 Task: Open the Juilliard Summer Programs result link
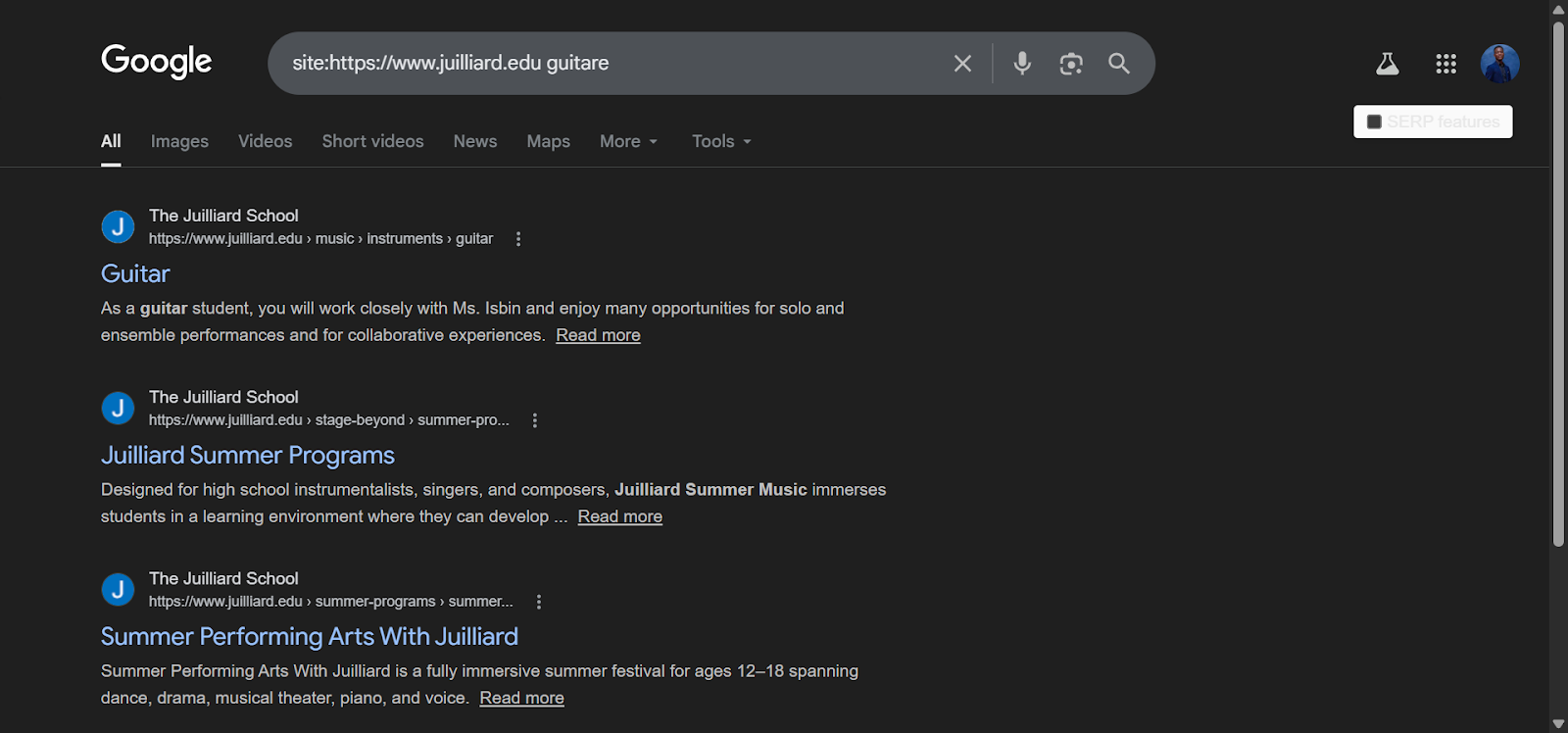(x=248, y=455)
